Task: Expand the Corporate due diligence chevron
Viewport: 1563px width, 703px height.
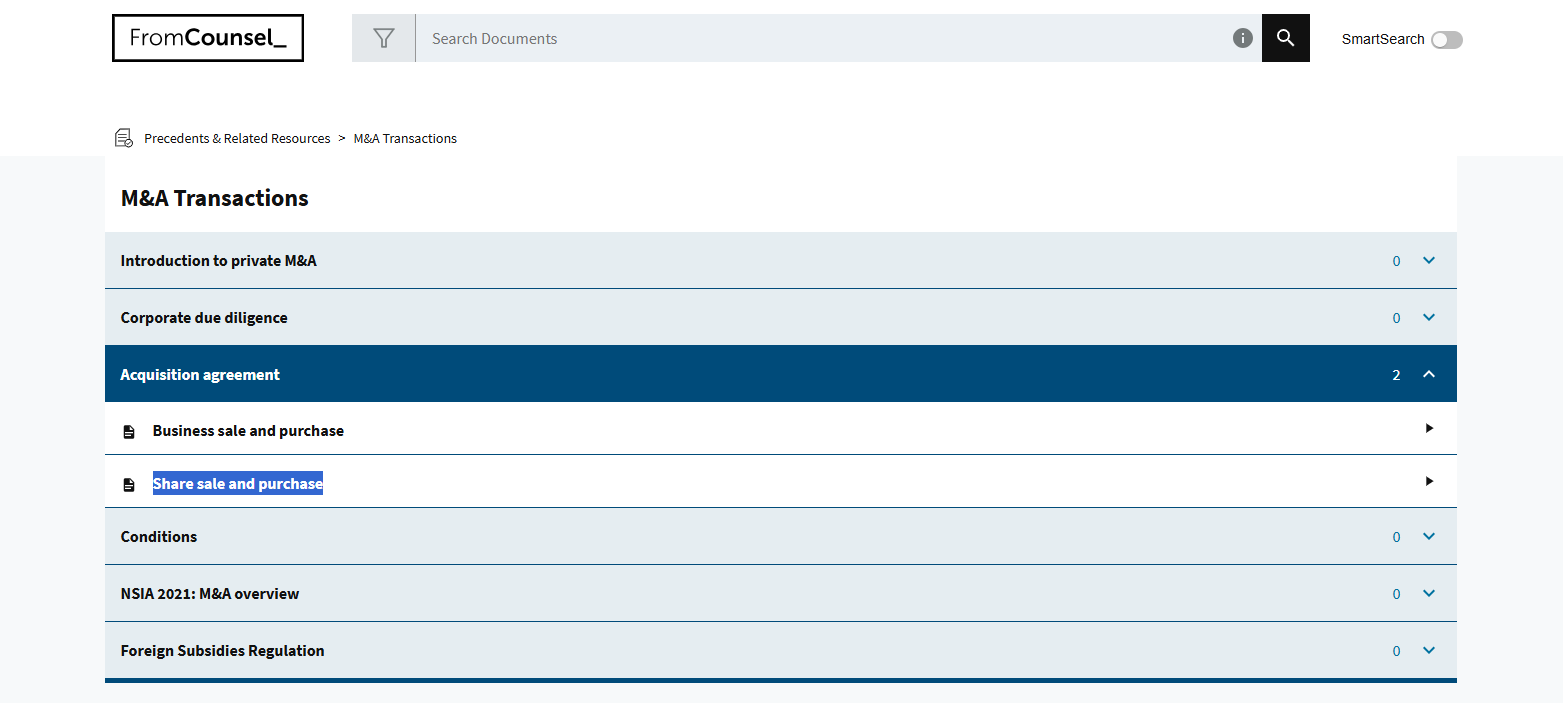Action: click(x=1429, y=318)
